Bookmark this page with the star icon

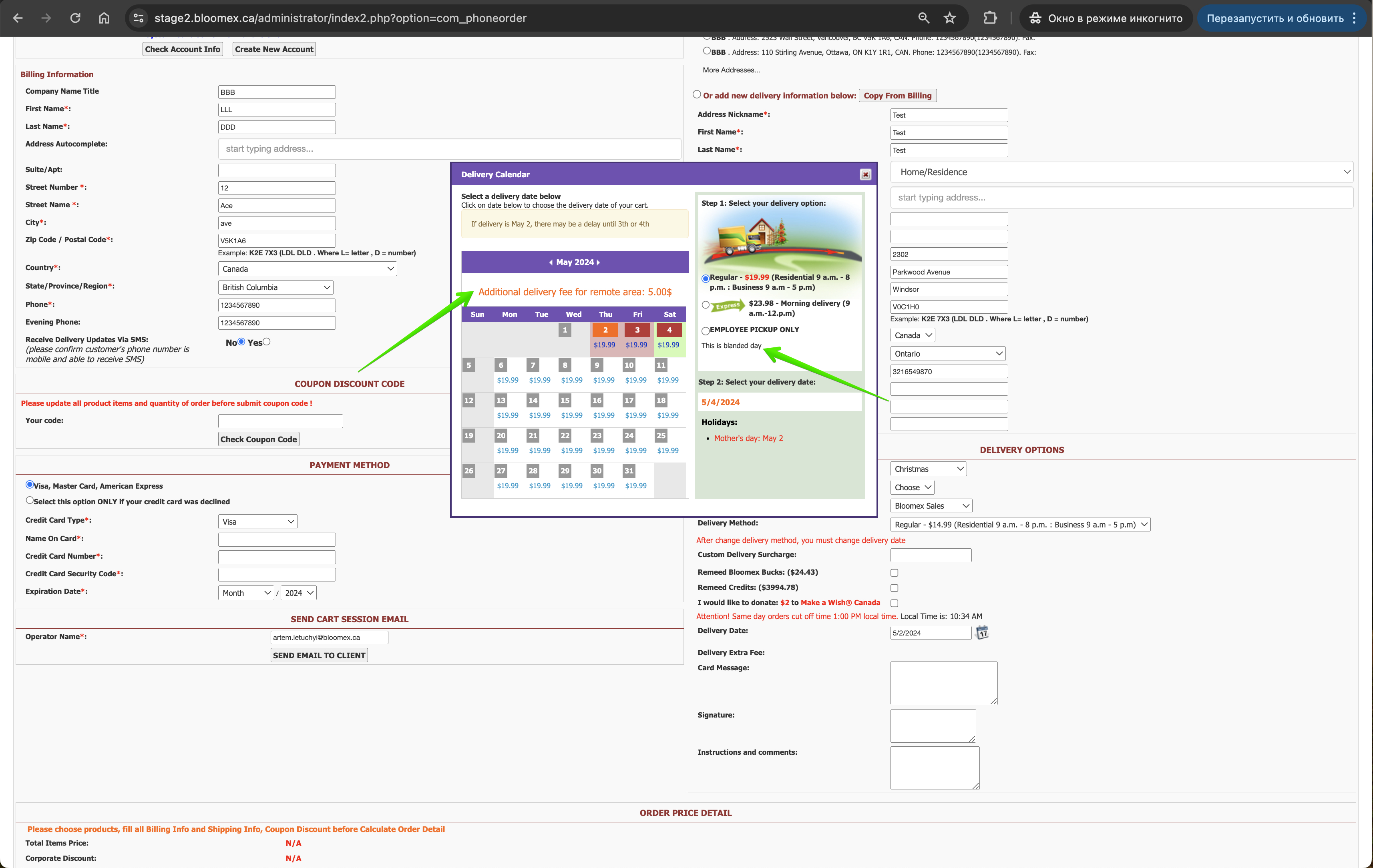point(949,18)
